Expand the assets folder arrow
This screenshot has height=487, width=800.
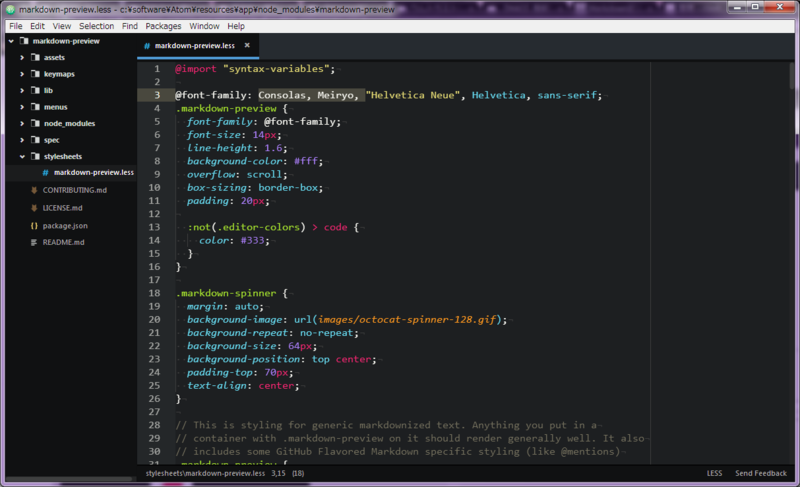(22, 58)
